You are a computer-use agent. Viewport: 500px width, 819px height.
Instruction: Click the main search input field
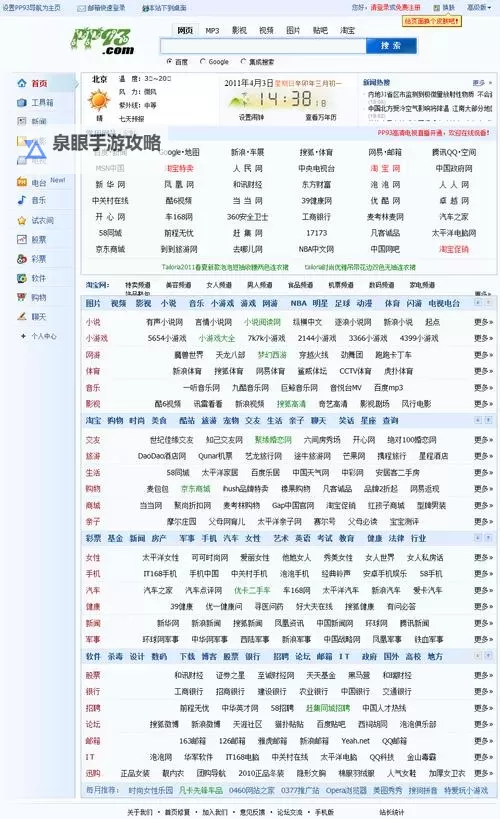263,46
